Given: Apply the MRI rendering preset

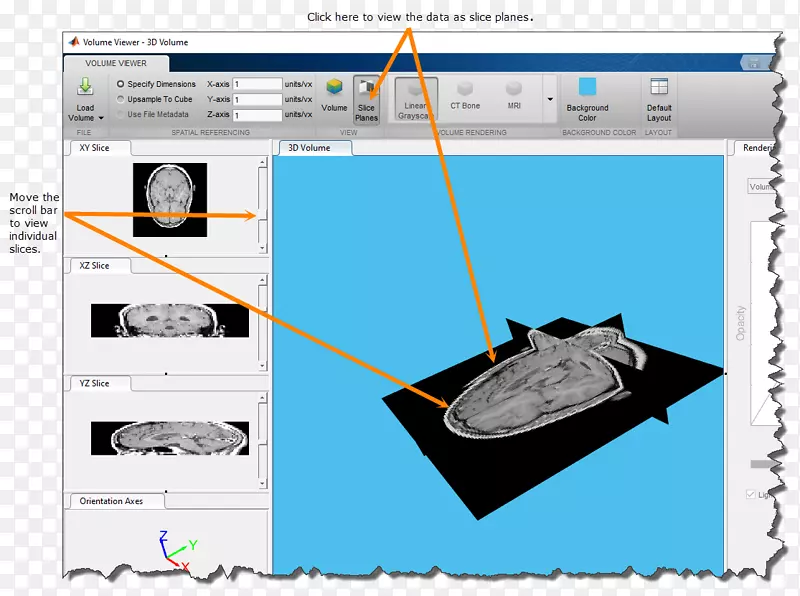Looking at the screenshot, I should tap(513, 95).
